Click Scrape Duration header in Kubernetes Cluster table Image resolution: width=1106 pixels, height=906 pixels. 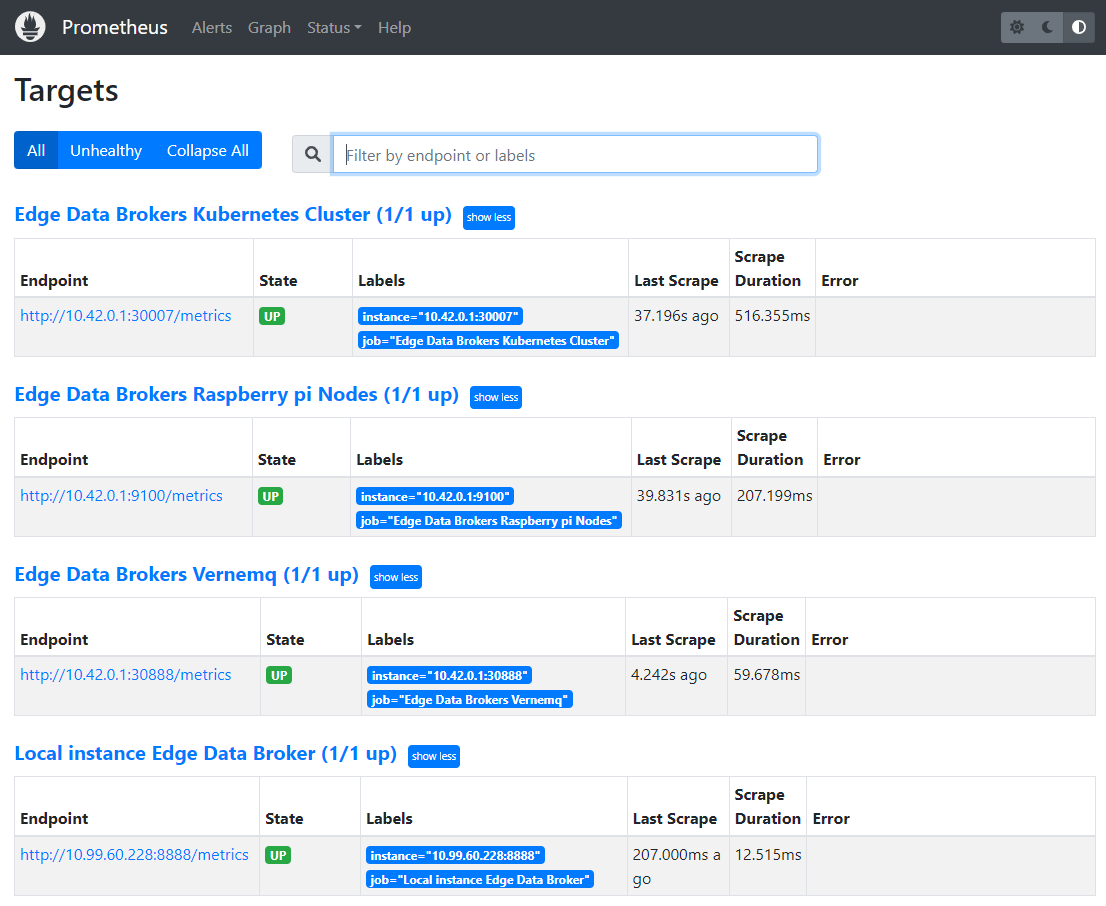[767, 268]
